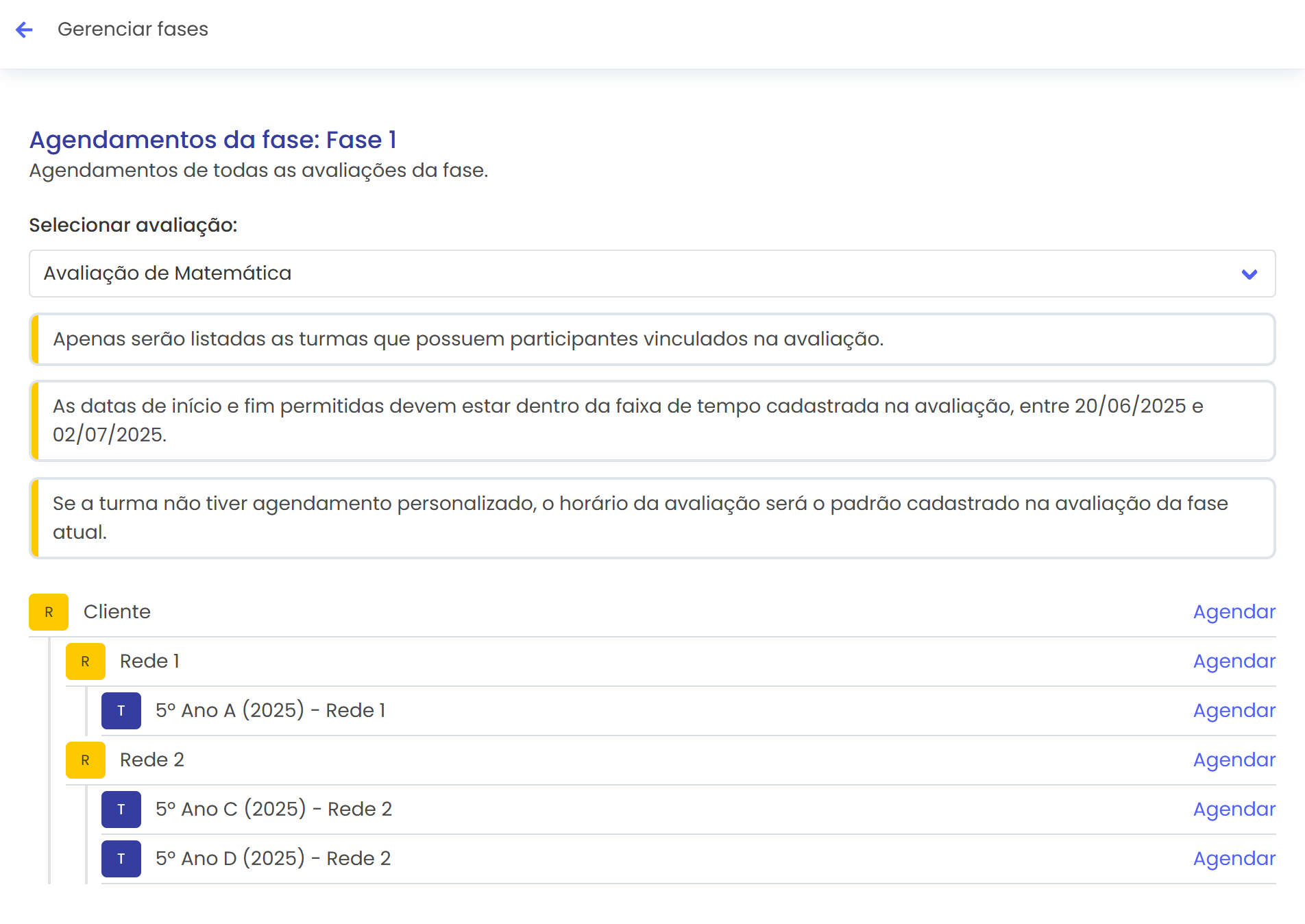Click the yellow R icon beside Cliente
This screenshot has width=1305, height=924.
click(49, 612)
